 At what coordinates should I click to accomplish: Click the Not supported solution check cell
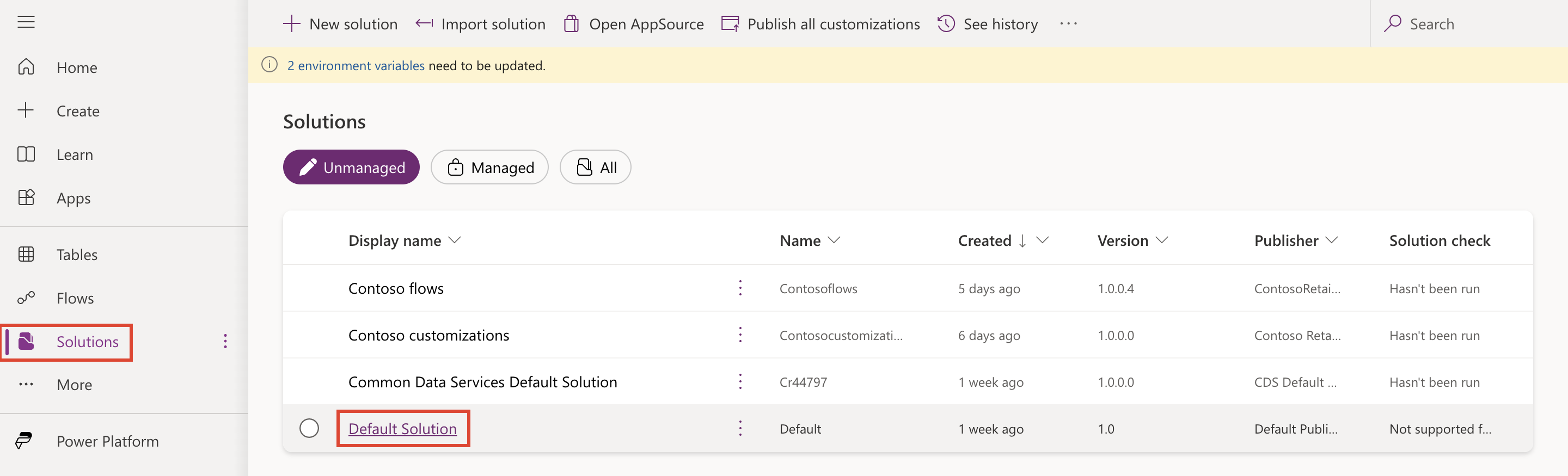(1440, 429)
